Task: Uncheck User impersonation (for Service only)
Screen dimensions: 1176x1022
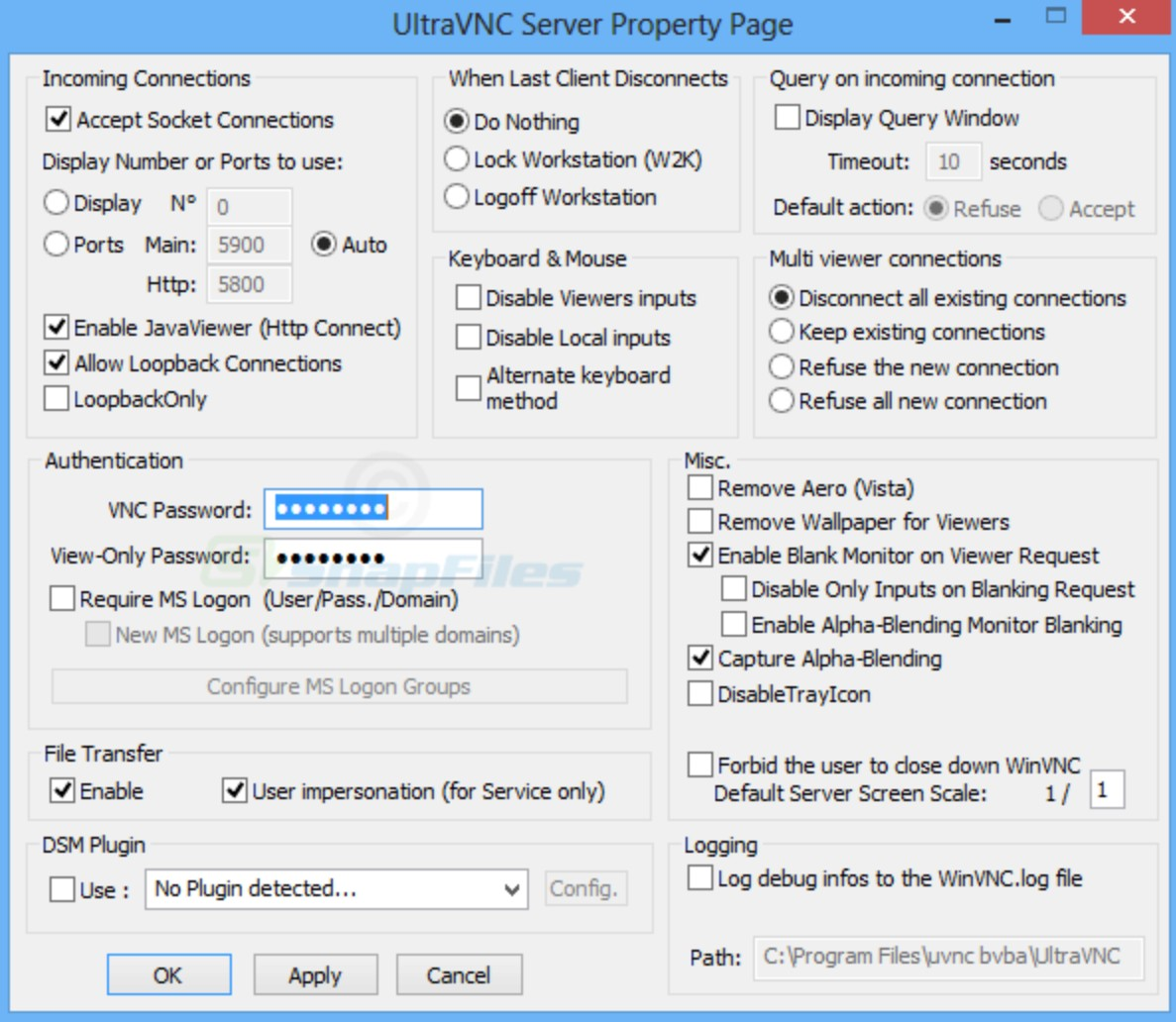Action: click(x=235, y=790)
